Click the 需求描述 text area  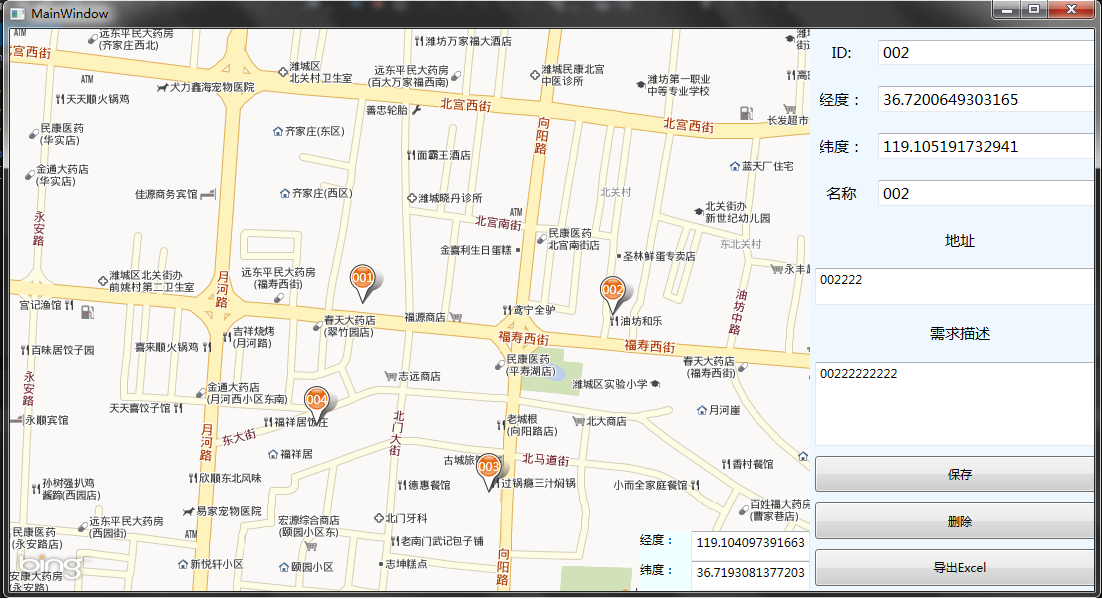pos(955,403)
